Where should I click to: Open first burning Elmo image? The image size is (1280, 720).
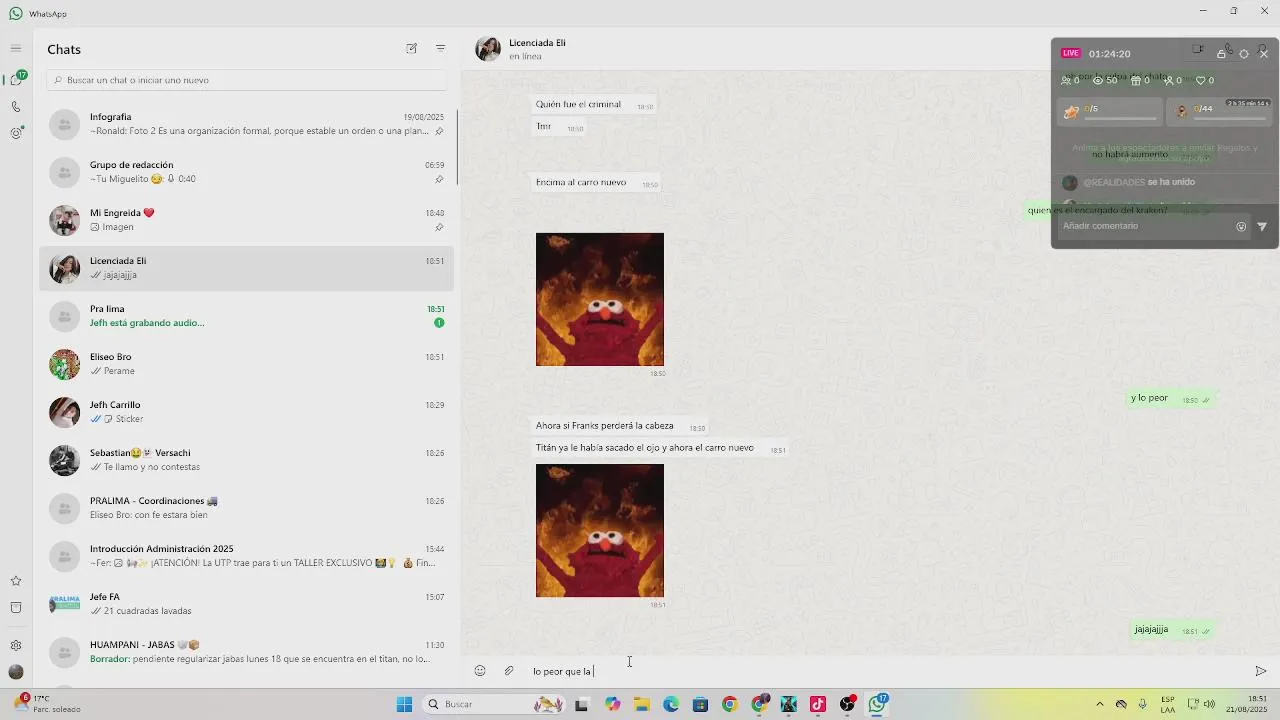pyautogui.click(x=599, y=299)
